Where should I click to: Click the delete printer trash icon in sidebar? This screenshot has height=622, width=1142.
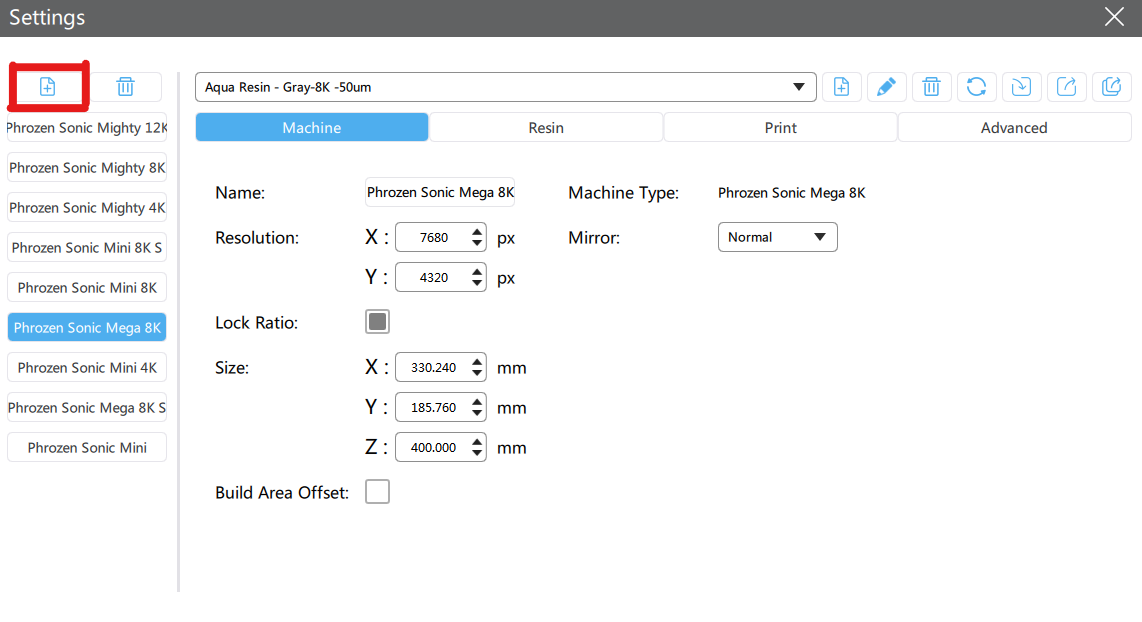pyautogui.click(x=125, y=87)
